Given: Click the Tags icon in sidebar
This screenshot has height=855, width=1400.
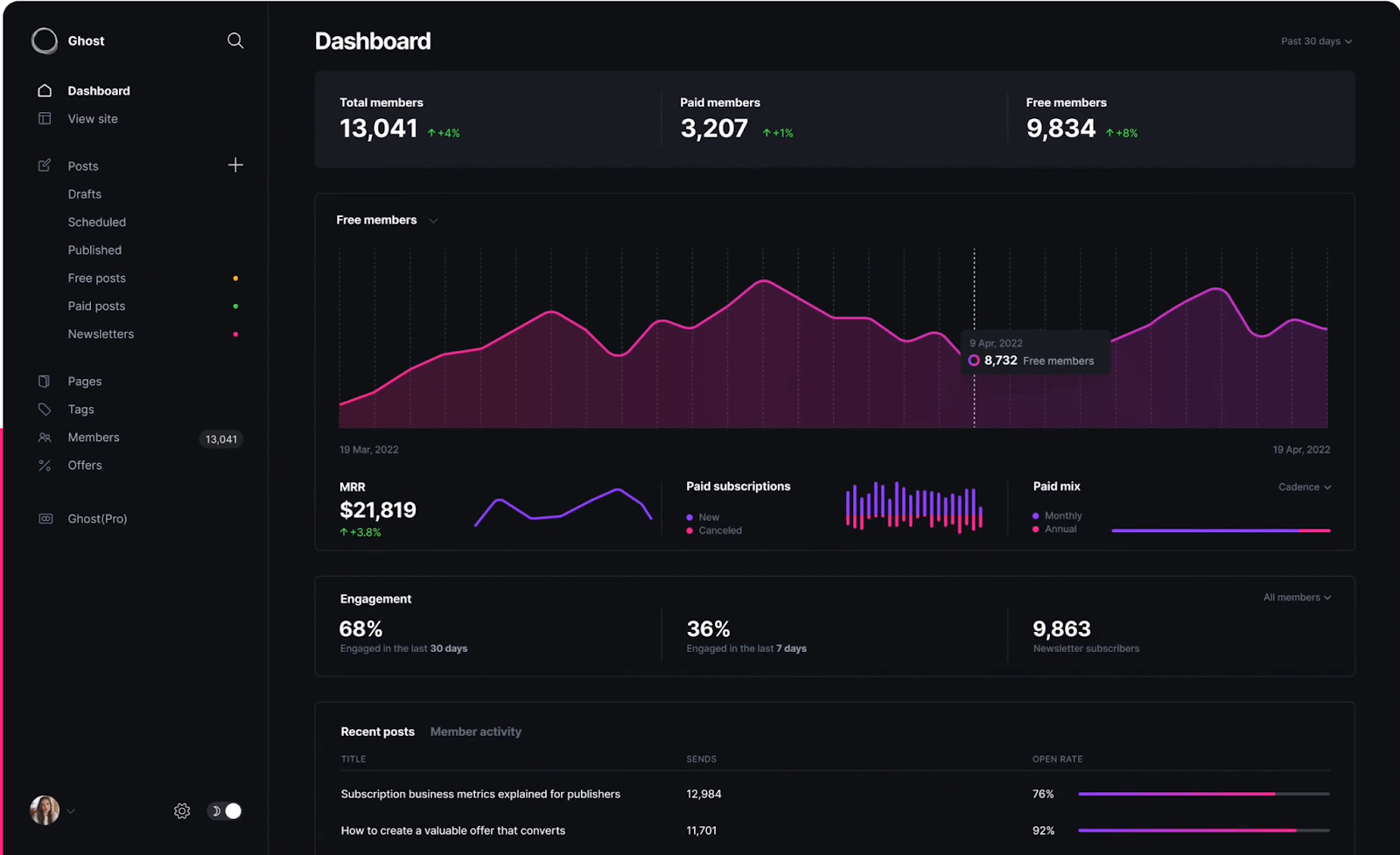Looking at the screenshot, I should 45,410.
